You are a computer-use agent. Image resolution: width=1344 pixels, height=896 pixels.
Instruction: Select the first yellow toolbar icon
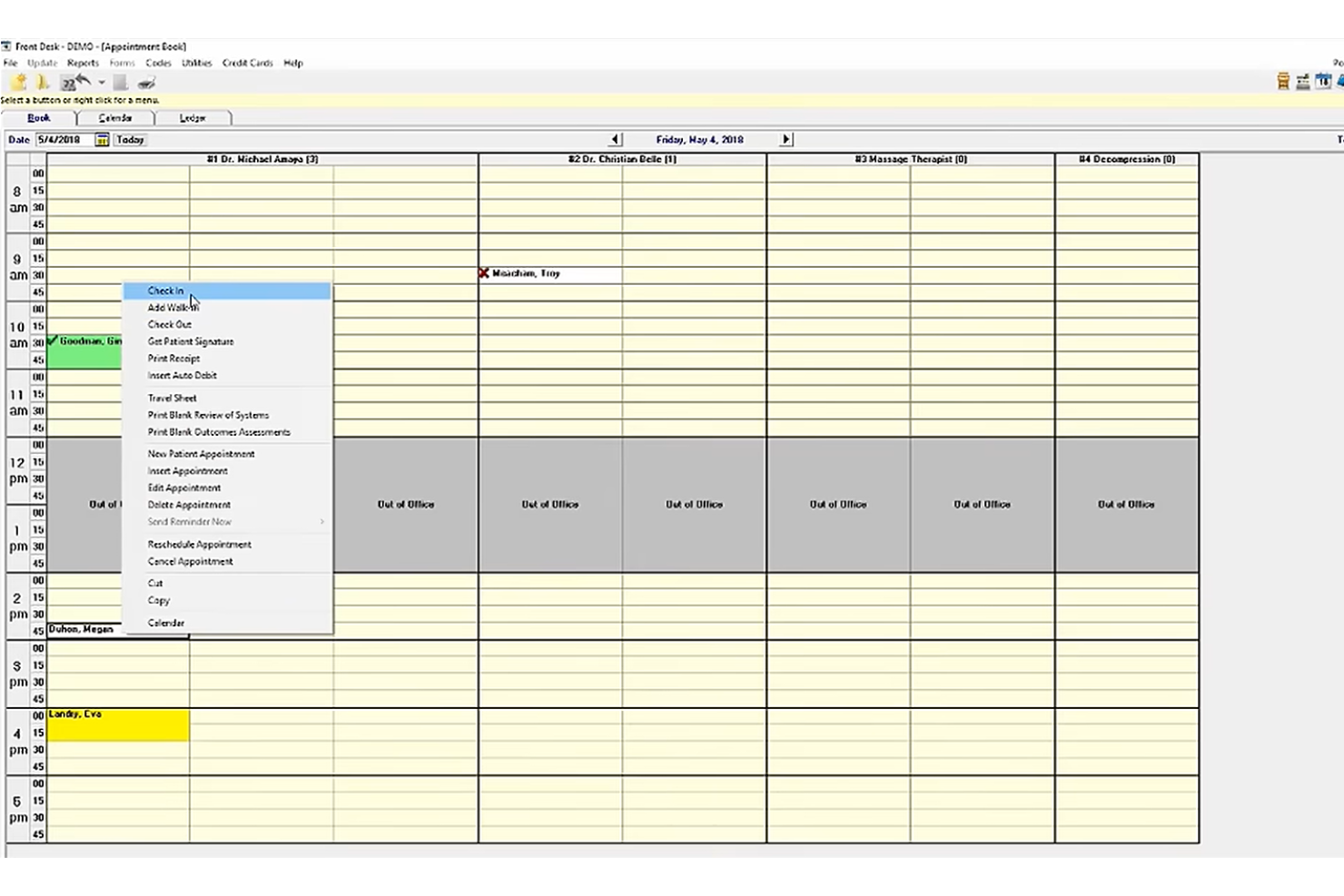(x=18, y=82)
